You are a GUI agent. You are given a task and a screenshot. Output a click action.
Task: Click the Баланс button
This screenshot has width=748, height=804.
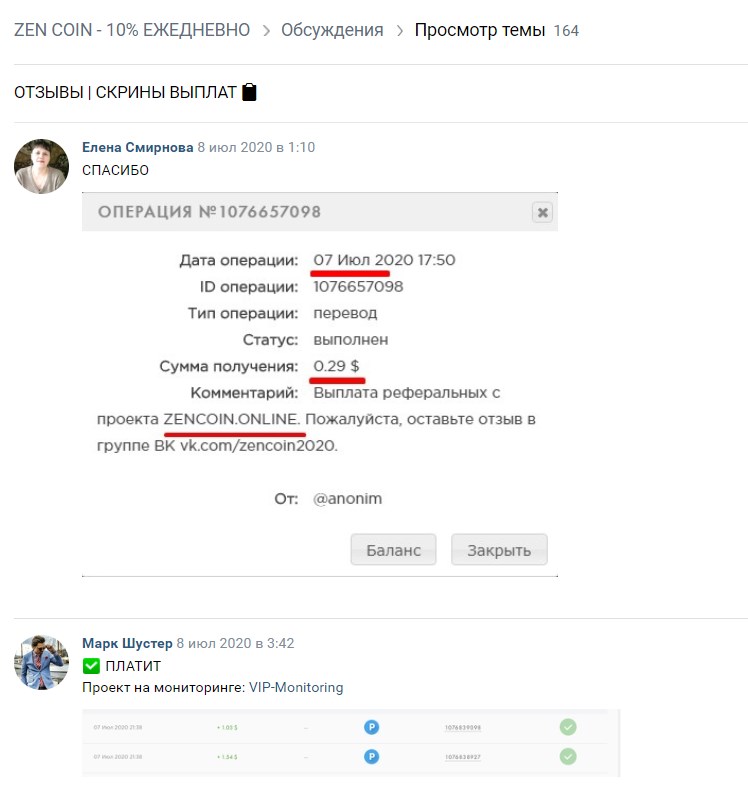[393, 550]
